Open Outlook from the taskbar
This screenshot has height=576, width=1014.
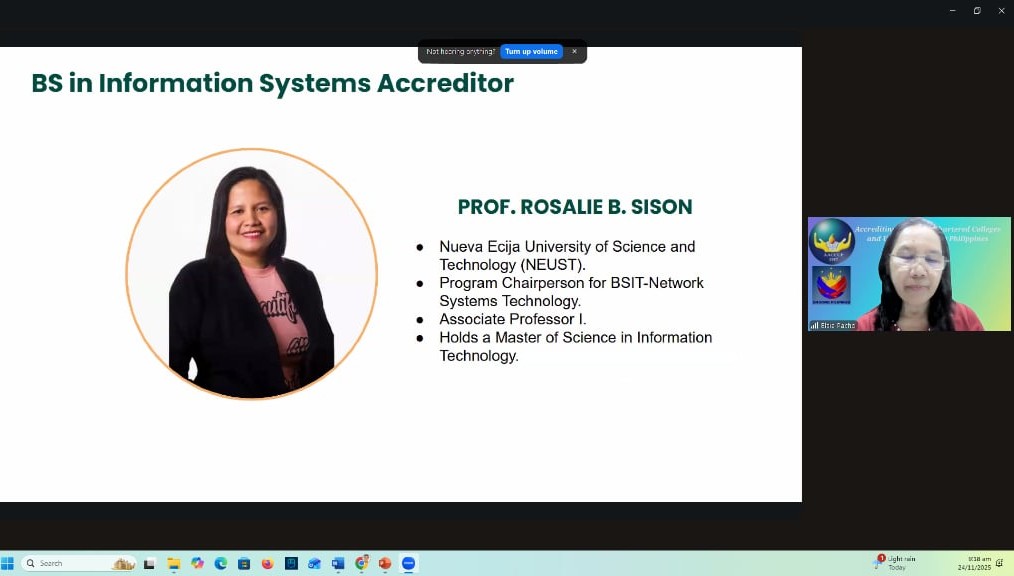click(x=314, y=564)
